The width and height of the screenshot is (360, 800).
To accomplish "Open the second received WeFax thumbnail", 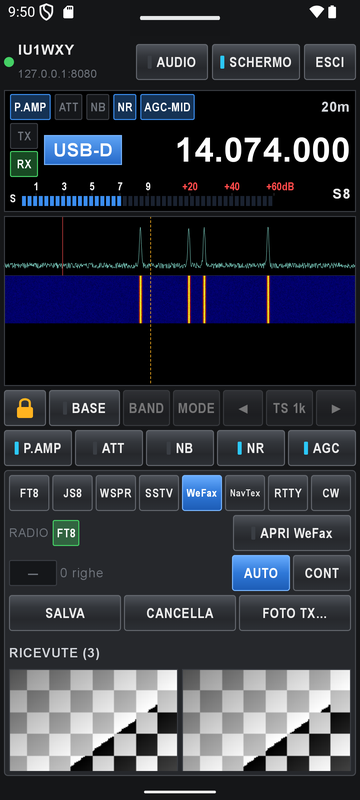I will click(267, 720).
